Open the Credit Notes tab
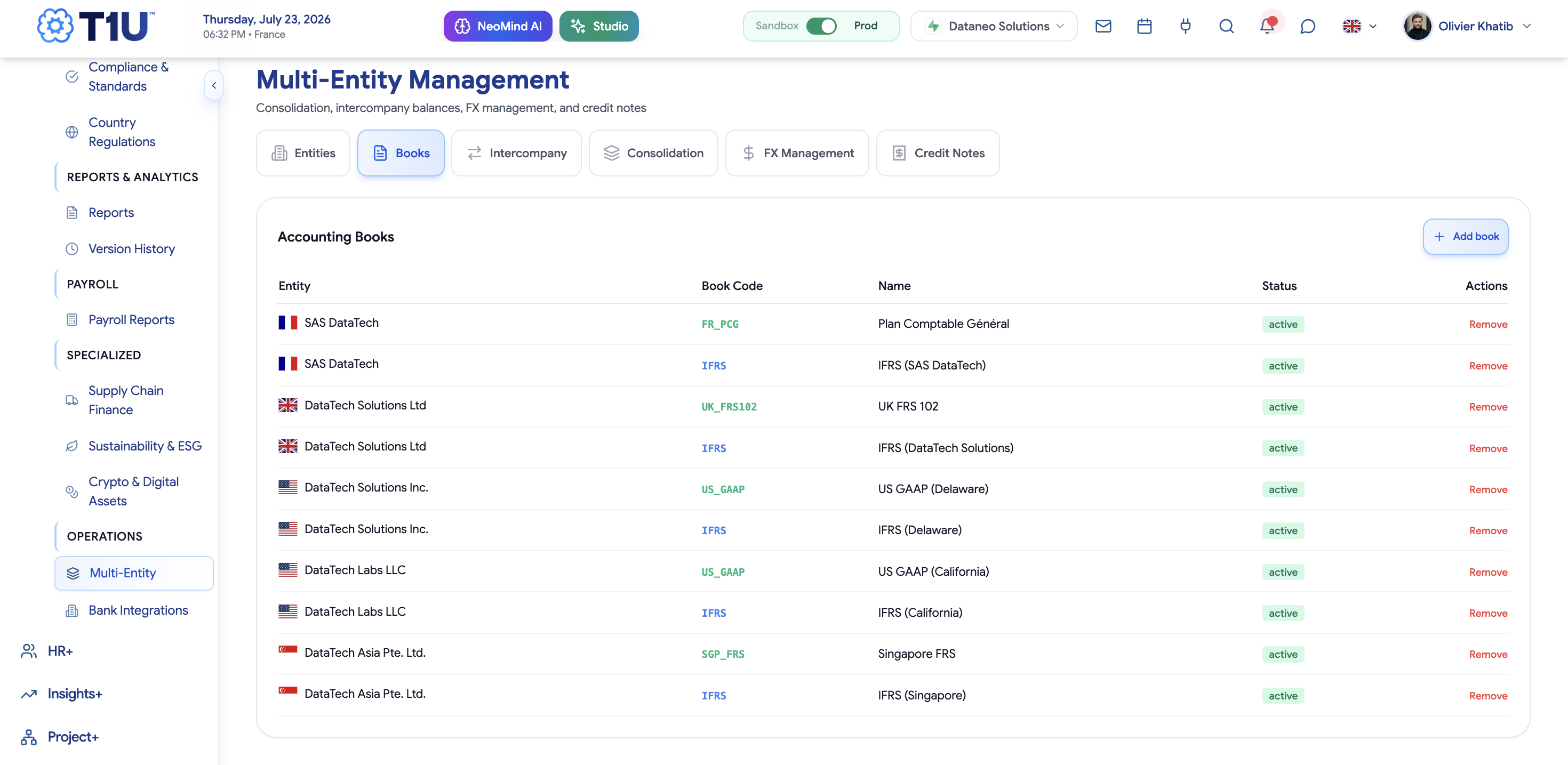This screenshot has width=1568, height=765. click(938, 153)
